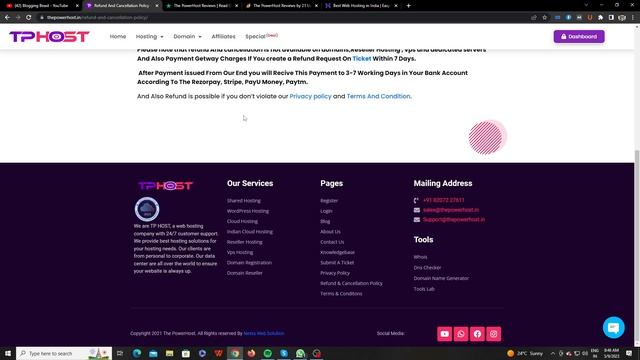Open Refund & Cancellation Policy footer link
This screenshot has height=360, width=640.
(351, 283)
